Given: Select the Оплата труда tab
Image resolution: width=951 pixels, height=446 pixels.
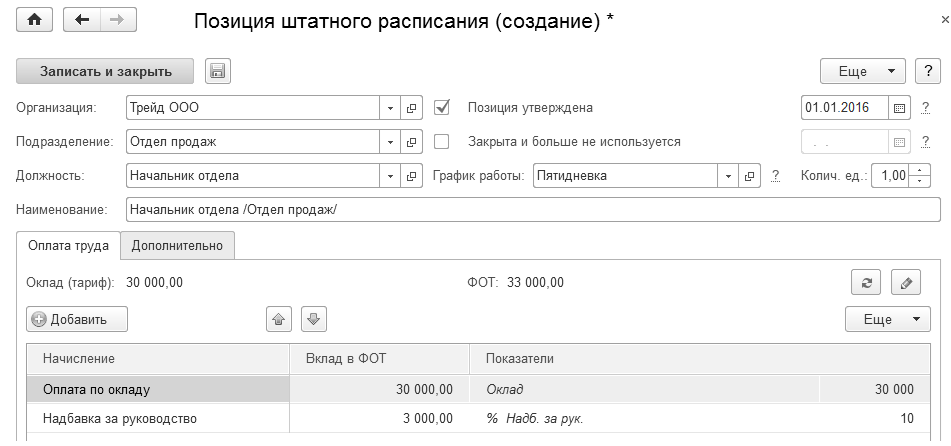Looking at the screenshot, I should coord(68,245).
